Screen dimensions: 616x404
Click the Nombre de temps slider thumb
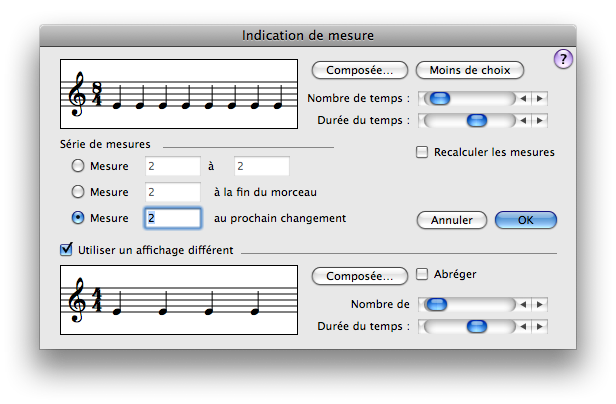438,98
